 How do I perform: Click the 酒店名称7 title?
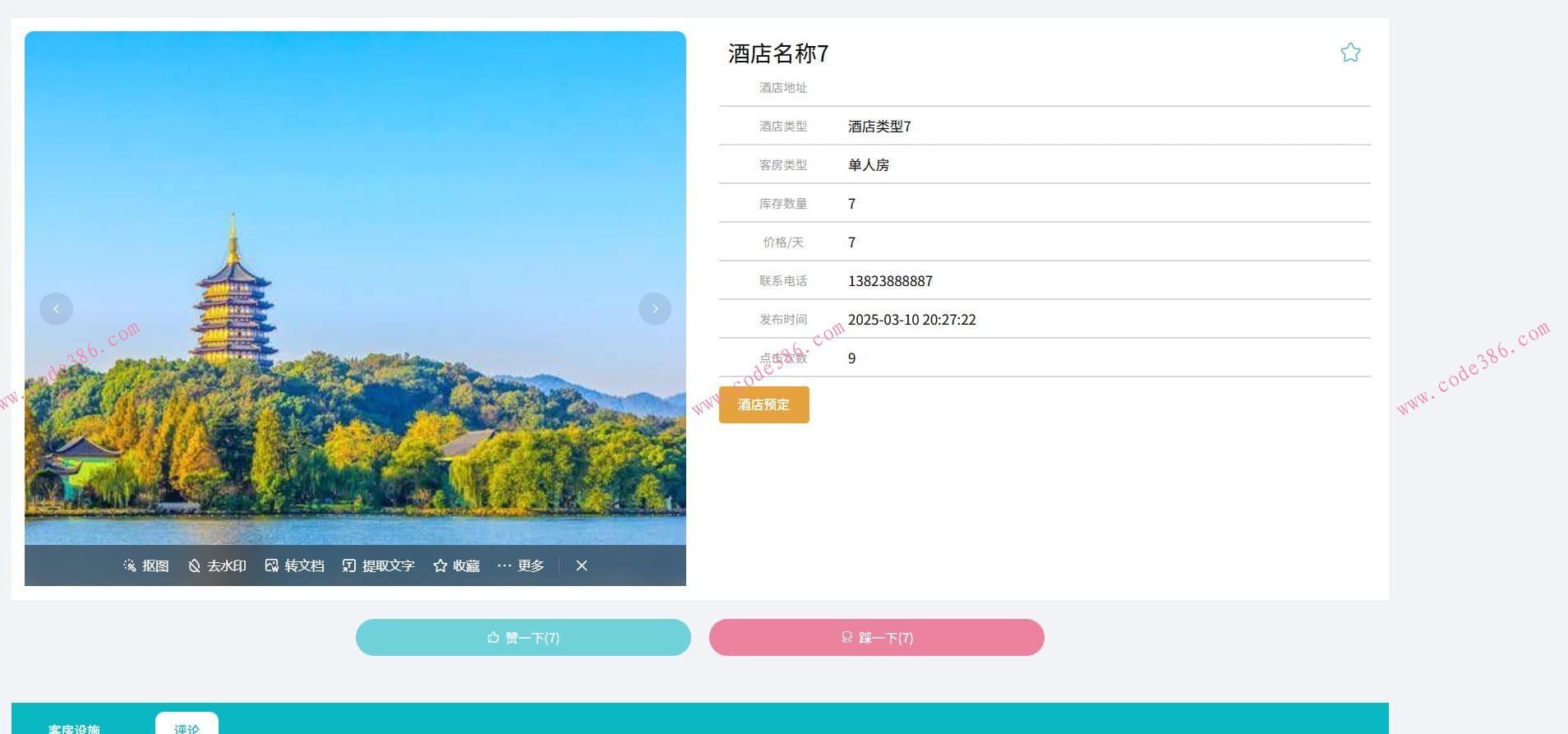click(778, 53)
